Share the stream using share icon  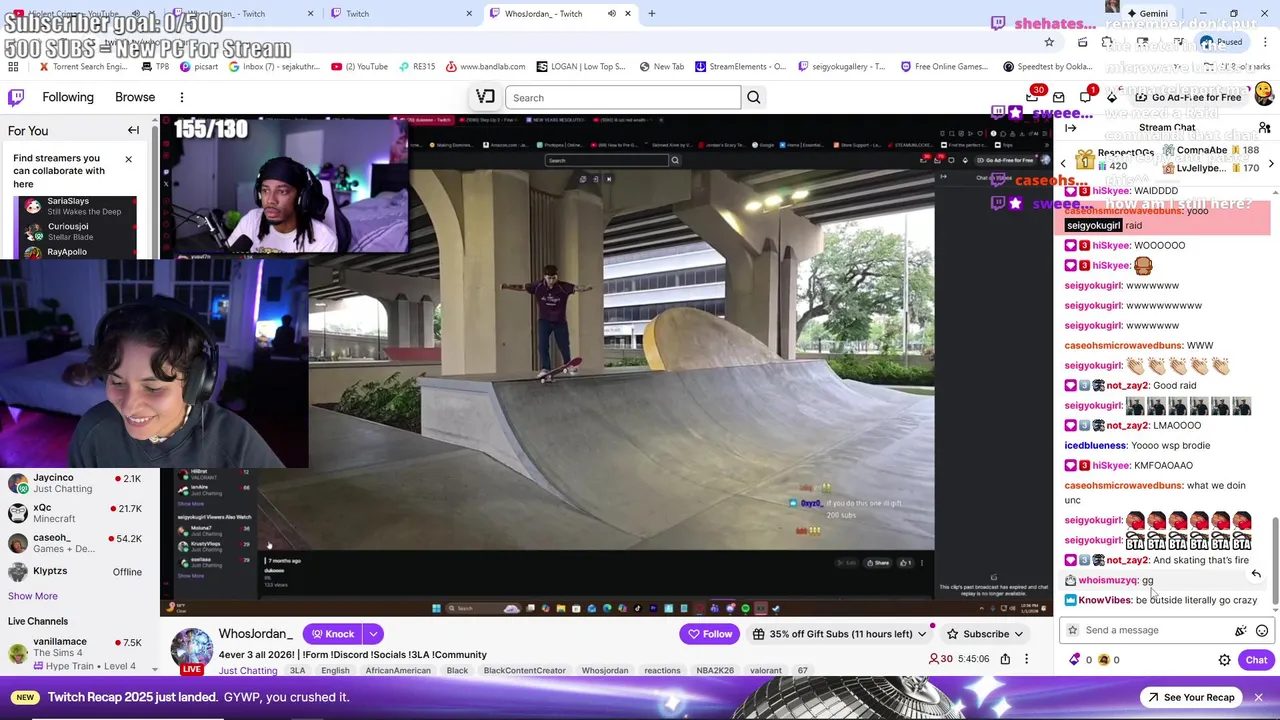[1005, 659]
